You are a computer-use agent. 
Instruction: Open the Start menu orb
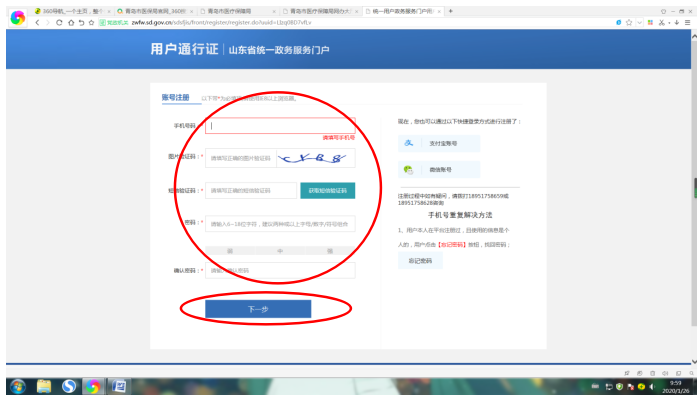18,386
